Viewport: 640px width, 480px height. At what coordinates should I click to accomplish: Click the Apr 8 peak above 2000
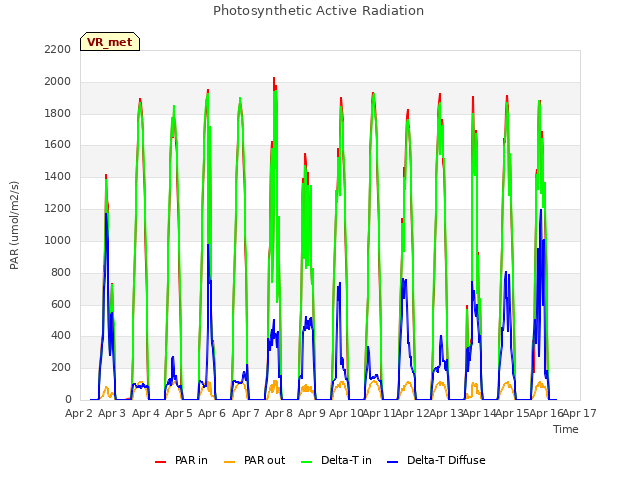click(274, 79)
